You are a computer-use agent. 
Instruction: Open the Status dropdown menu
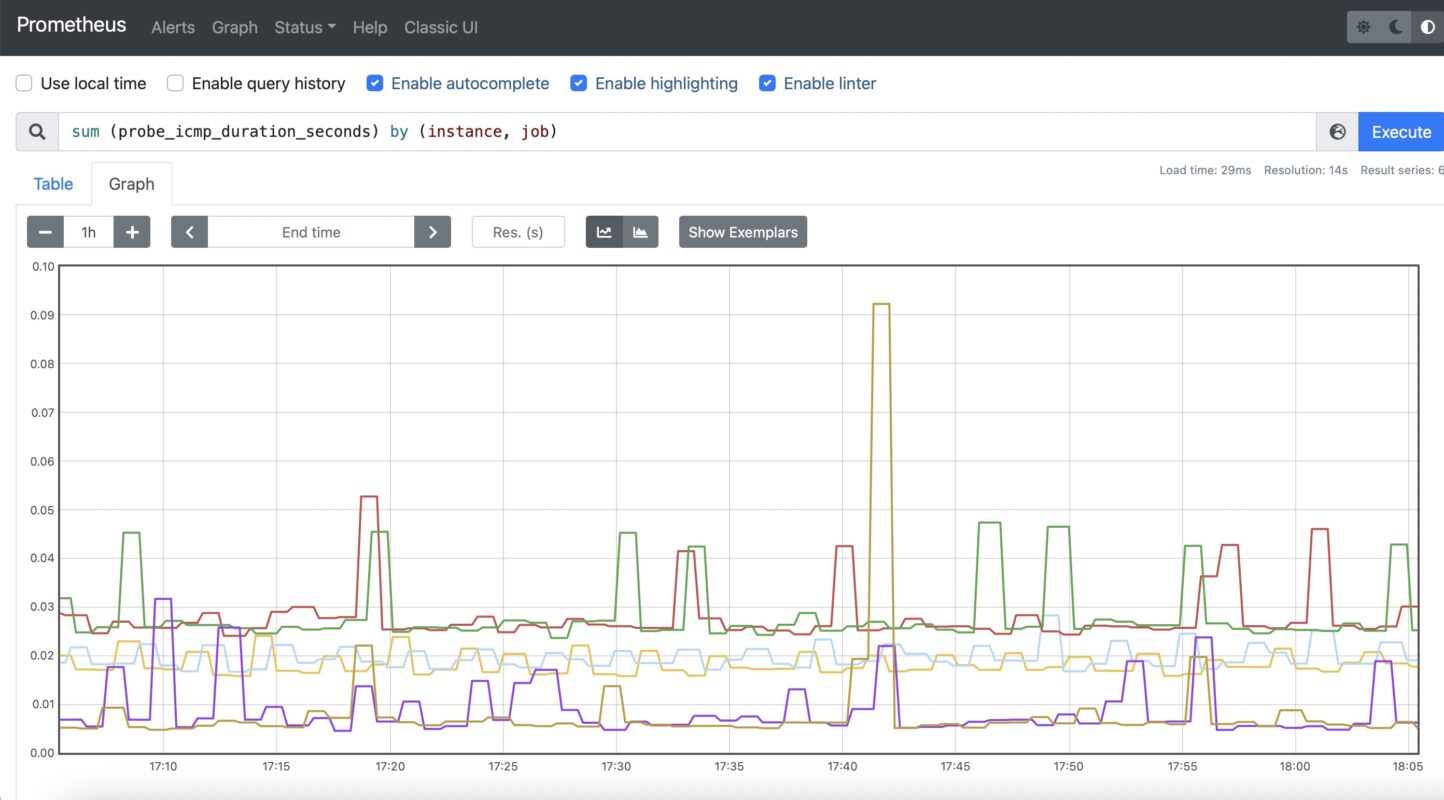pyautogui.click(x=304, y=27)
